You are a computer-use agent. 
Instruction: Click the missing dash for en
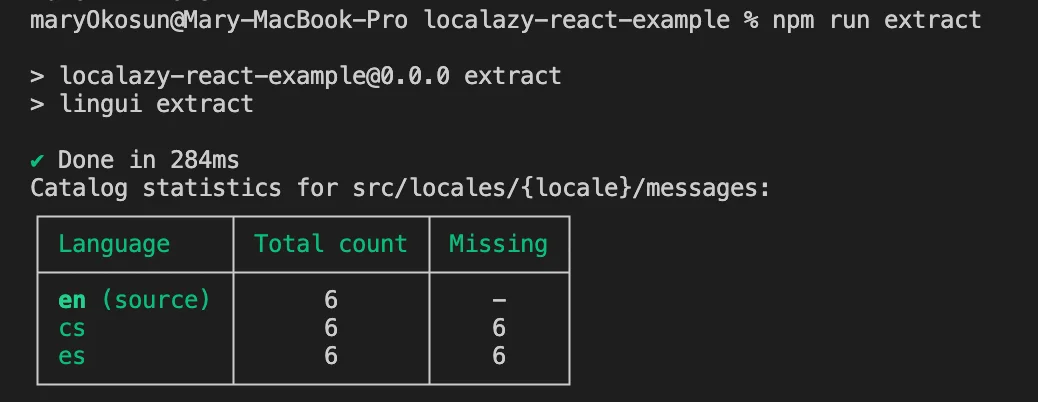click(499, 300)
